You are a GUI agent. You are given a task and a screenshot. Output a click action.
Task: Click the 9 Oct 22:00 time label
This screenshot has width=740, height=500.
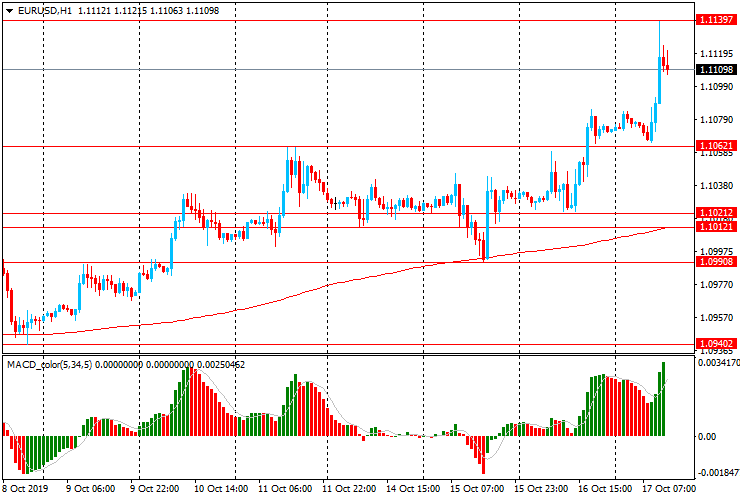click(x=154, y=488)
